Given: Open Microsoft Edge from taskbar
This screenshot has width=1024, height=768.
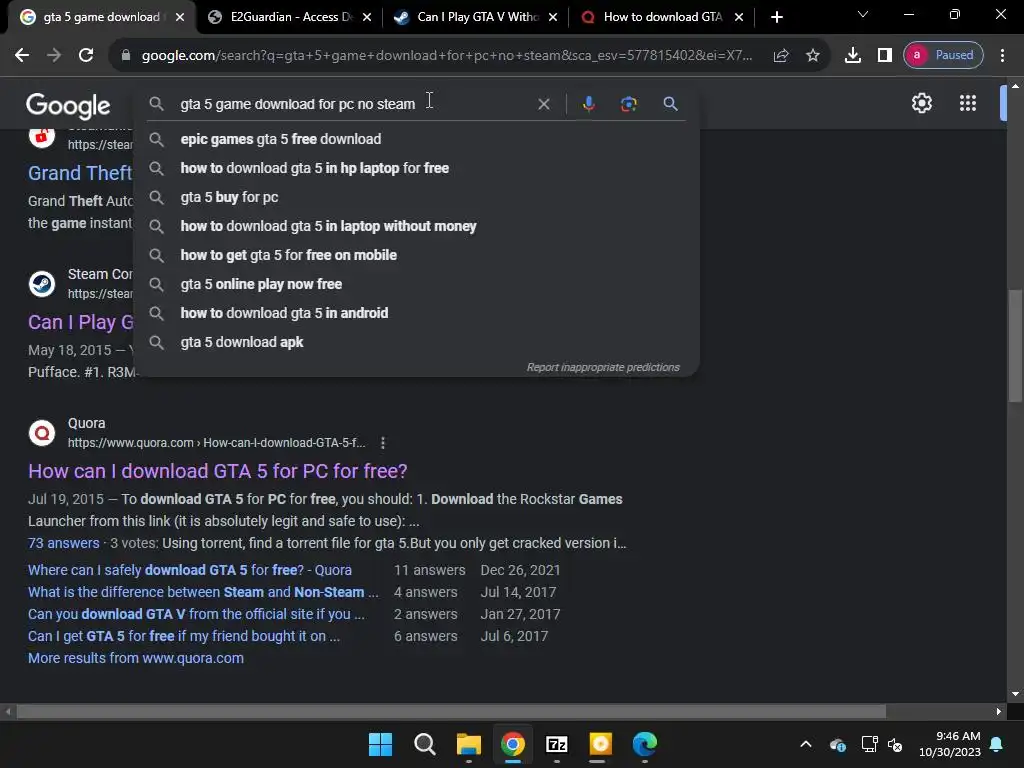Looking at the screenshot, I should pyautogui.click(x=645, y=744).
